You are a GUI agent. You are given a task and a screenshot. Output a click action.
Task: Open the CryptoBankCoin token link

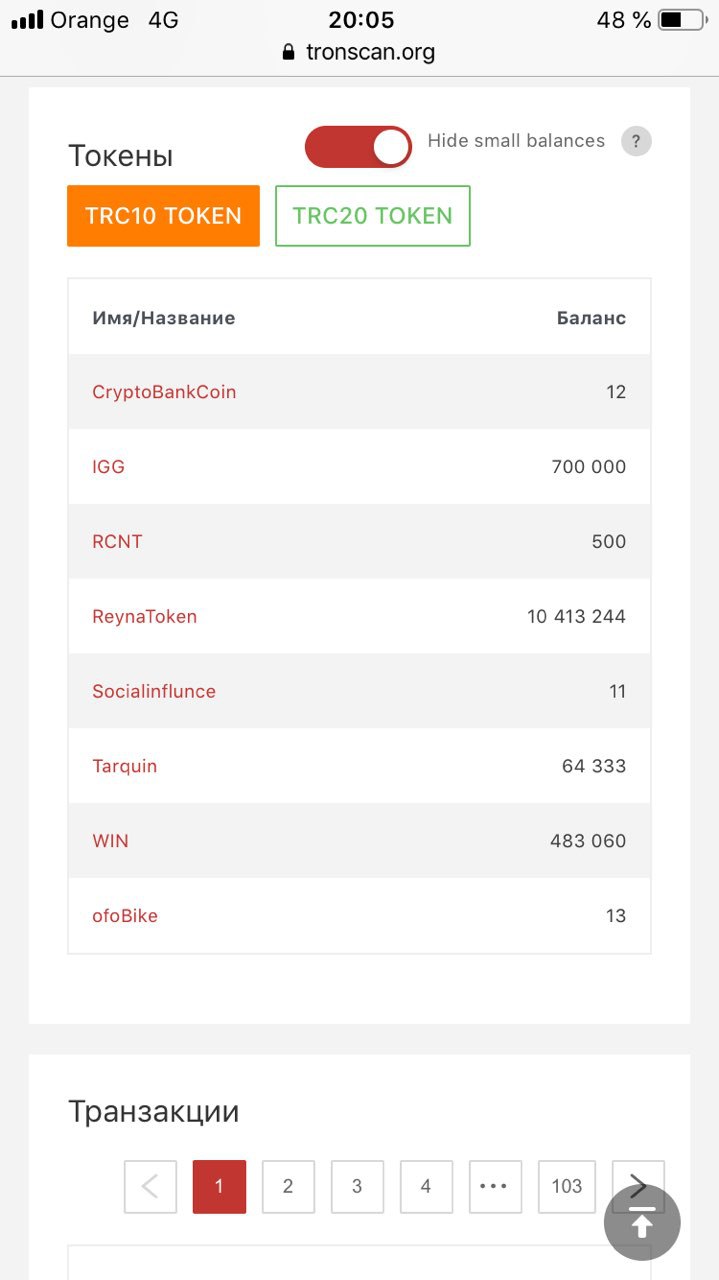(164, 392)
